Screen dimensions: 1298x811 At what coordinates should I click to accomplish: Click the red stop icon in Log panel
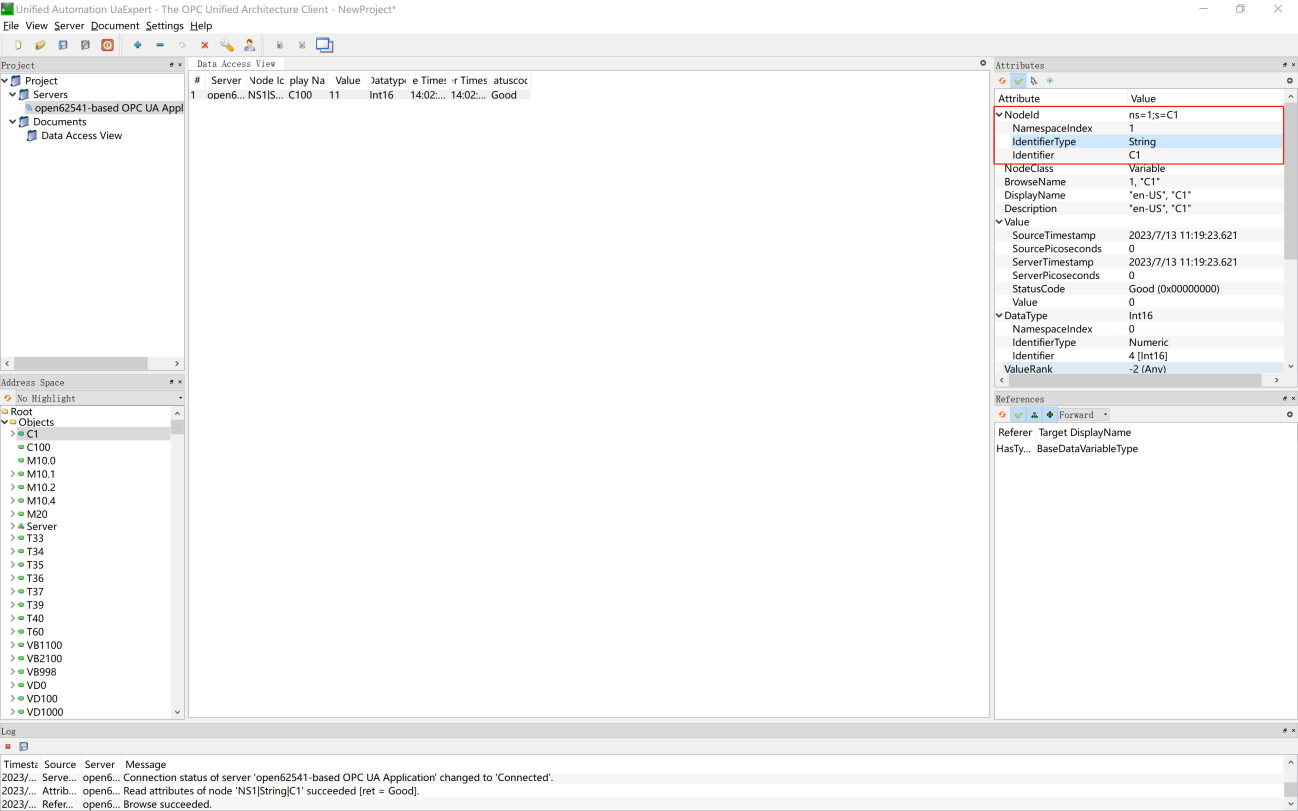click(x=8, y=747)
